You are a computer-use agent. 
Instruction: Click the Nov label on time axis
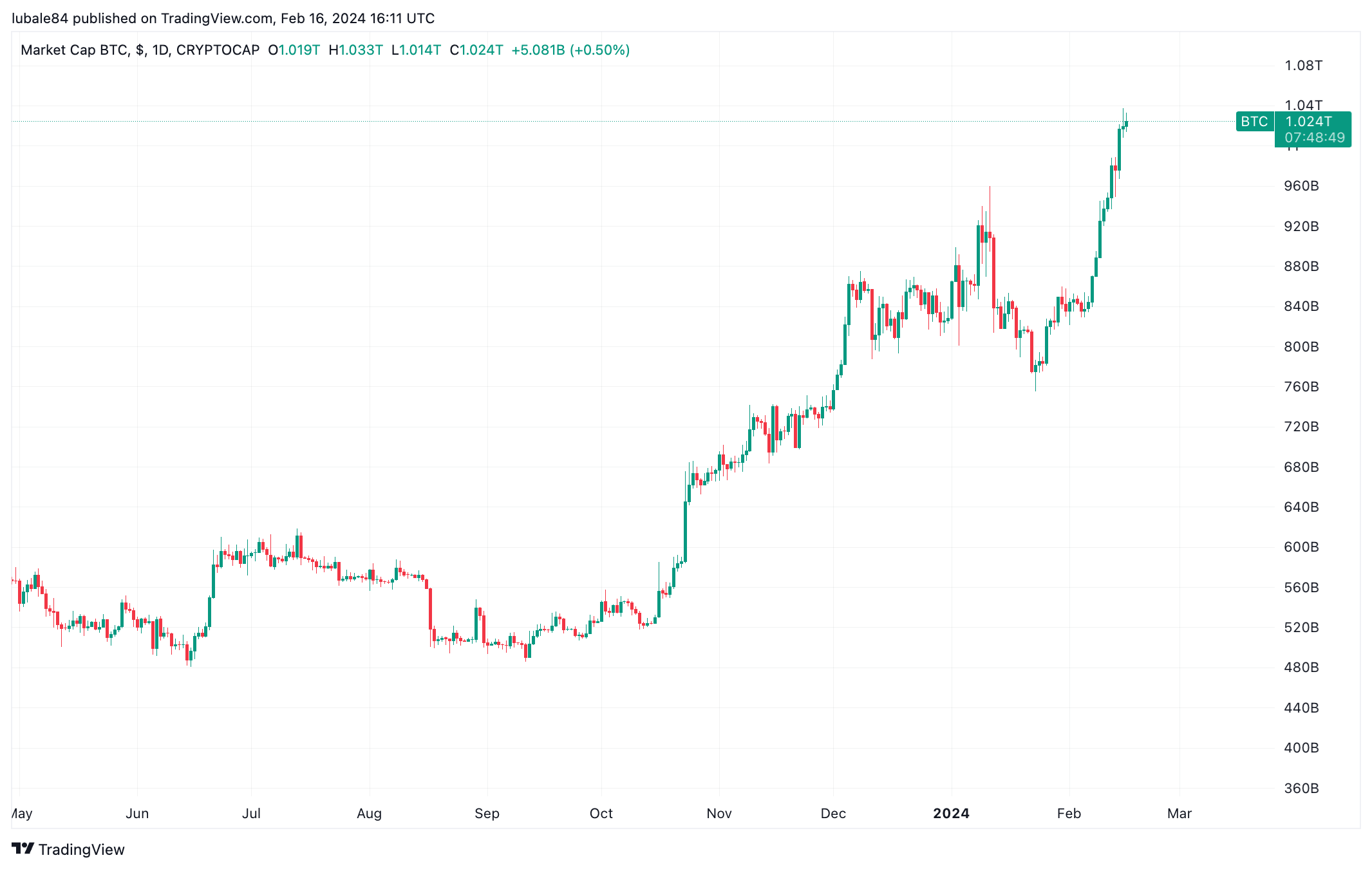[719, 813]
